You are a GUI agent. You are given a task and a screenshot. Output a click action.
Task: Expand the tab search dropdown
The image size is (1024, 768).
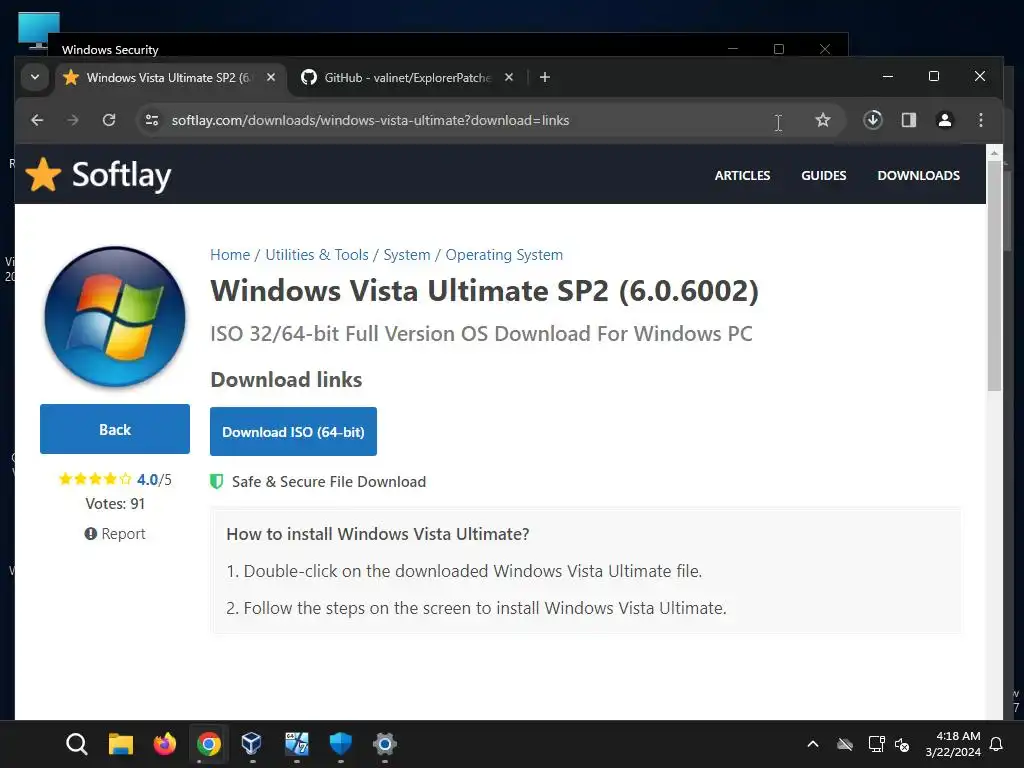tap(35, 78)
